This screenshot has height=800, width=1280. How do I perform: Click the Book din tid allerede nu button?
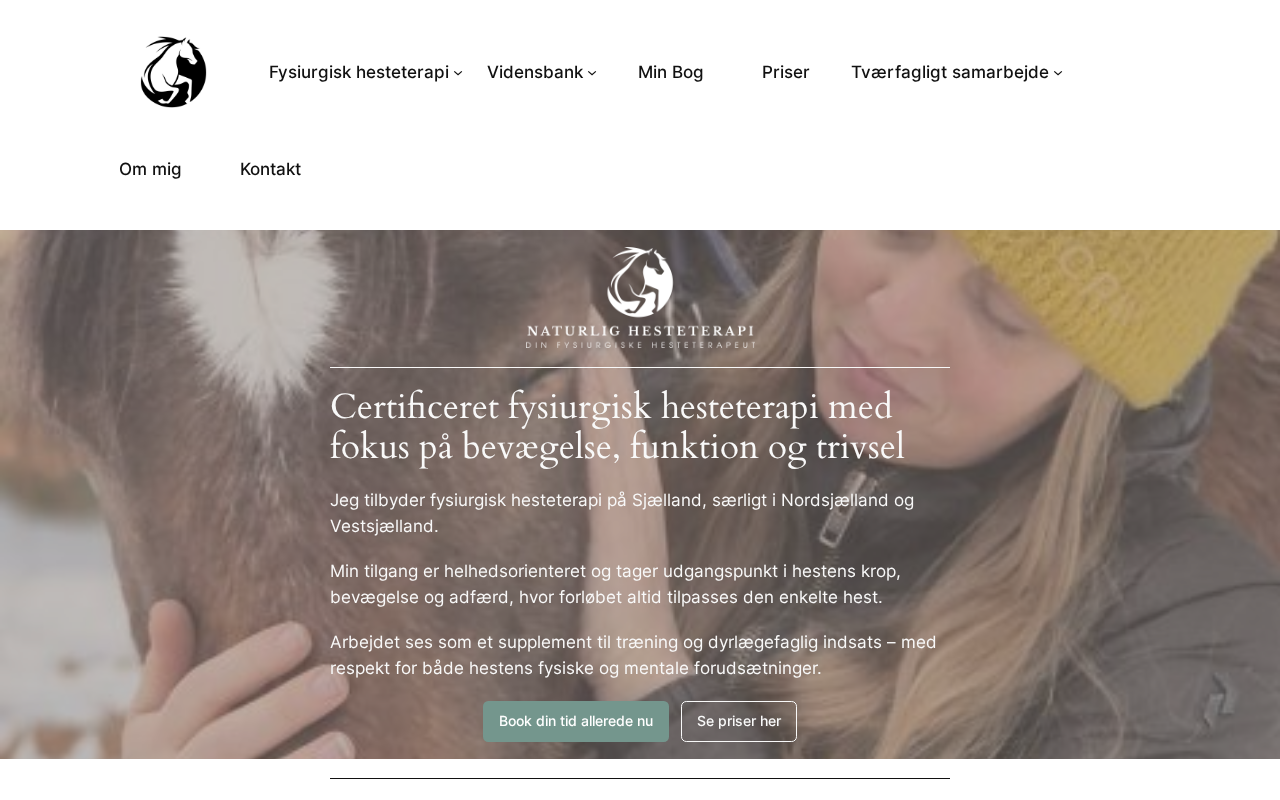(576, 721)
